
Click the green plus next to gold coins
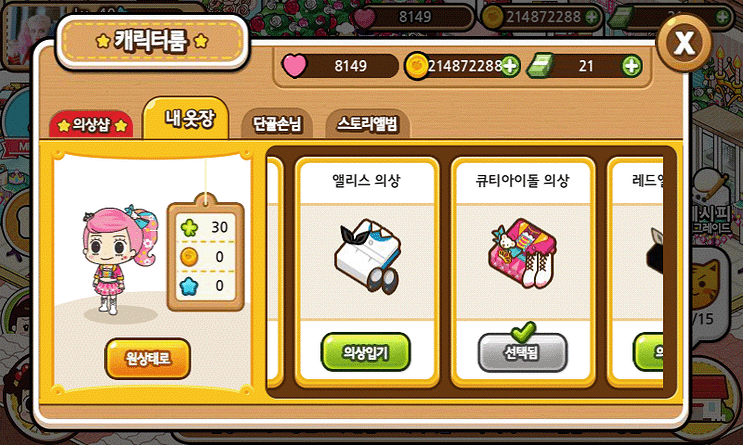[510, 66]
